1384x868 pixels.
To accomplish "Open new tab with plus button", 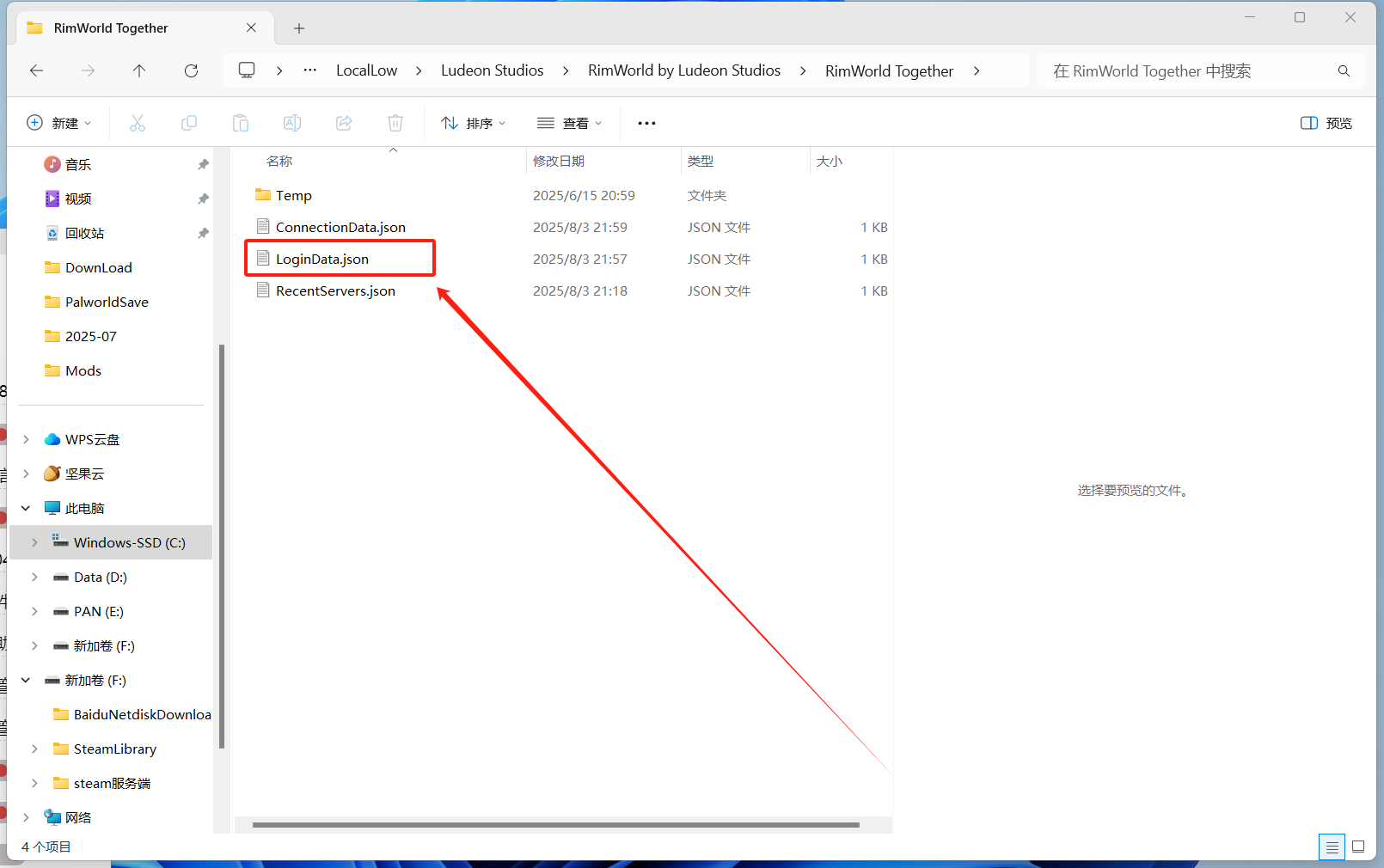I will pos(299,28).
